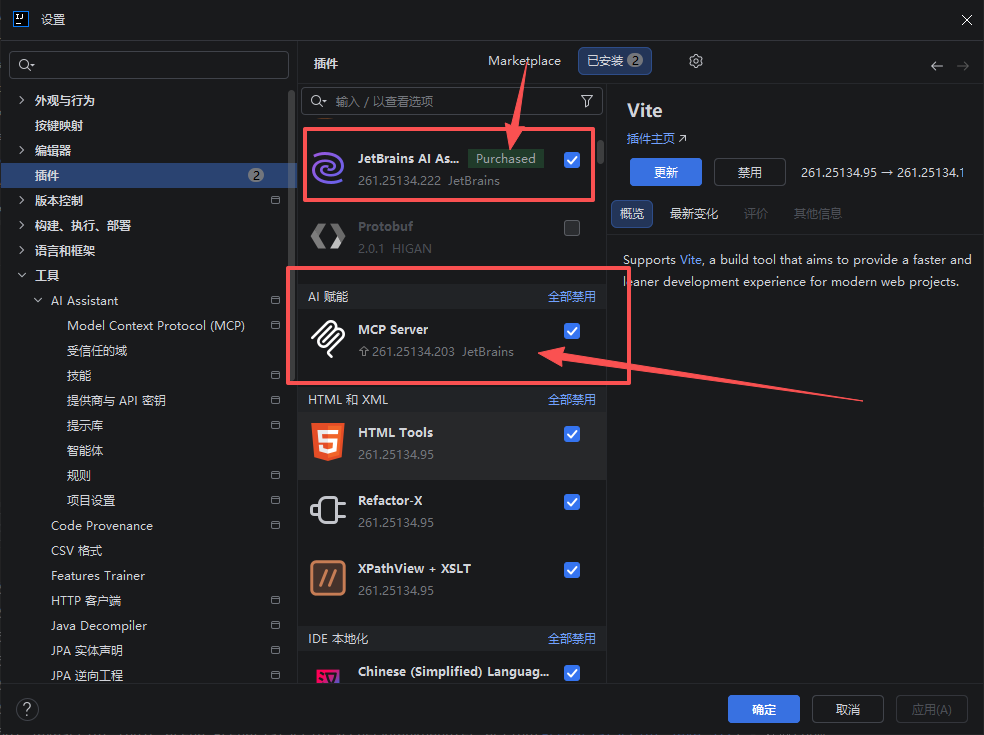Expand the 外观与行为 tree node

coord(22,100)
